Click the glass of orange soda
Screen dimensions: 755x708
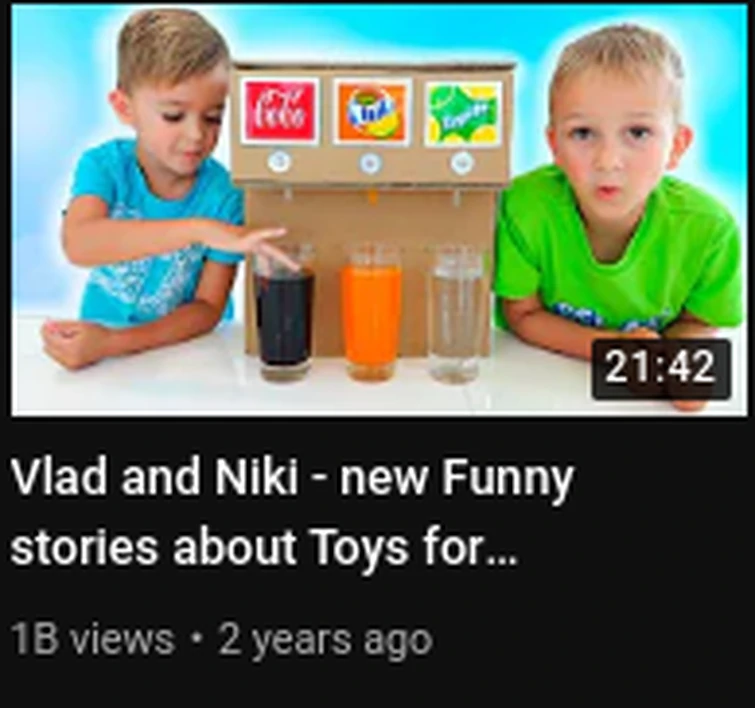tap(372, 313)
